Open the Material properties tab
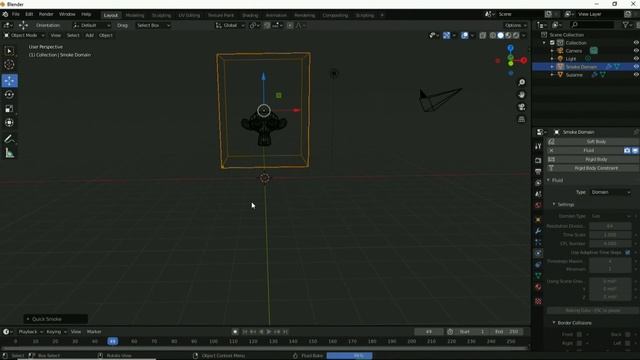640x360 pixels. point(538,287)
